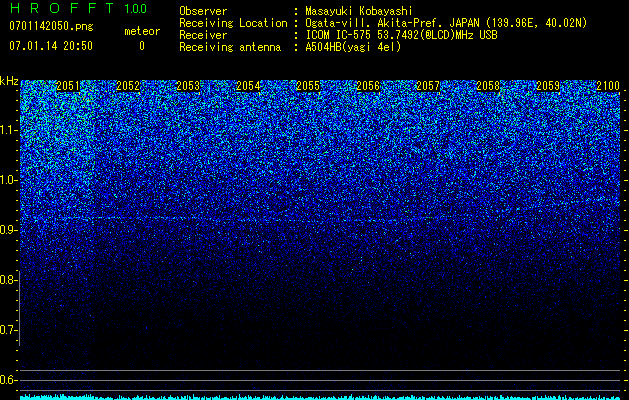This screenshot has width=629, height=400.
Task: Click the 1.1 kHz axis label
Action: [x=8, y=130]
